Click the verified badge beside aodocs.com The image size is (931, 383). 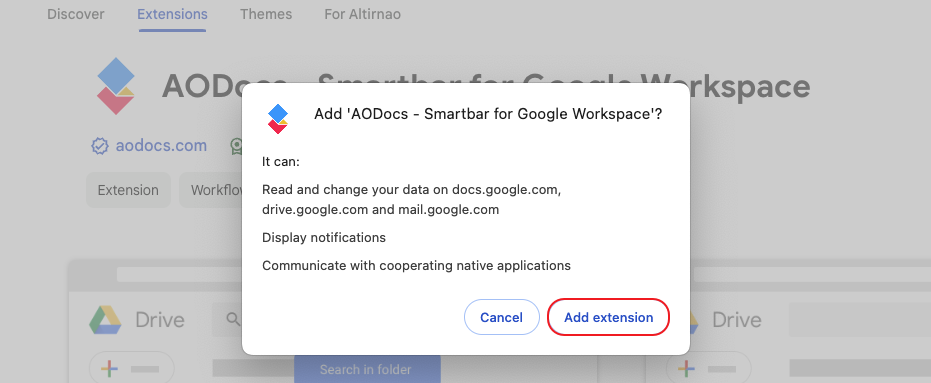point(99,145)
